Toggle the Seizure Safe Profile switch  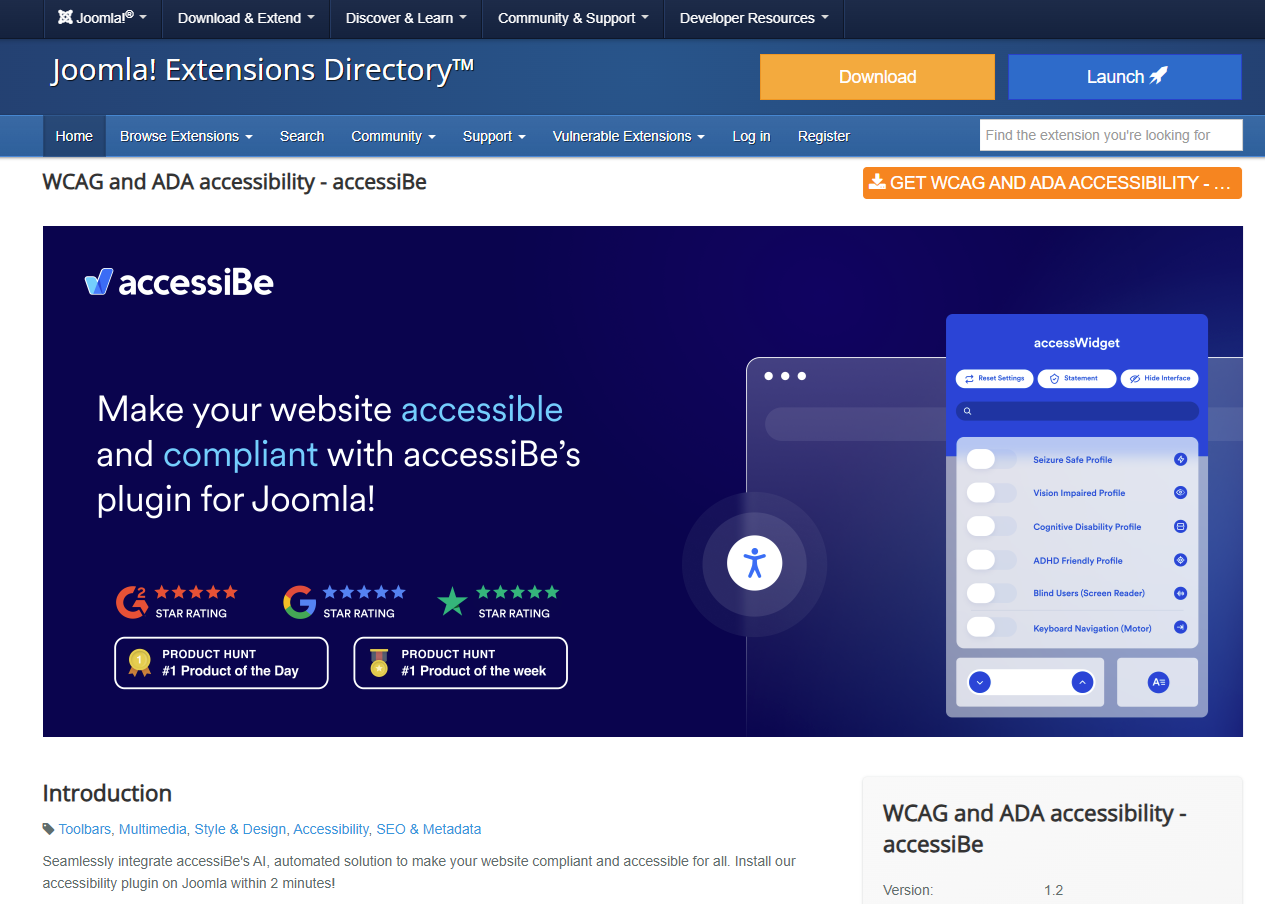[990, 460]
